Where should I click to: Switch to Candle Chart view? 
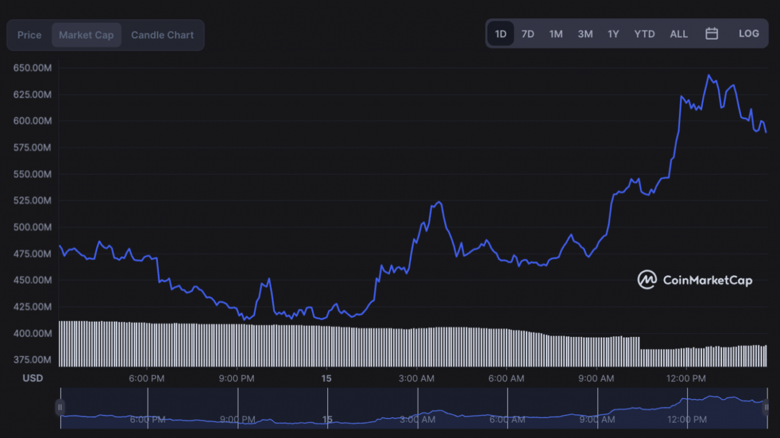(162, 35)
